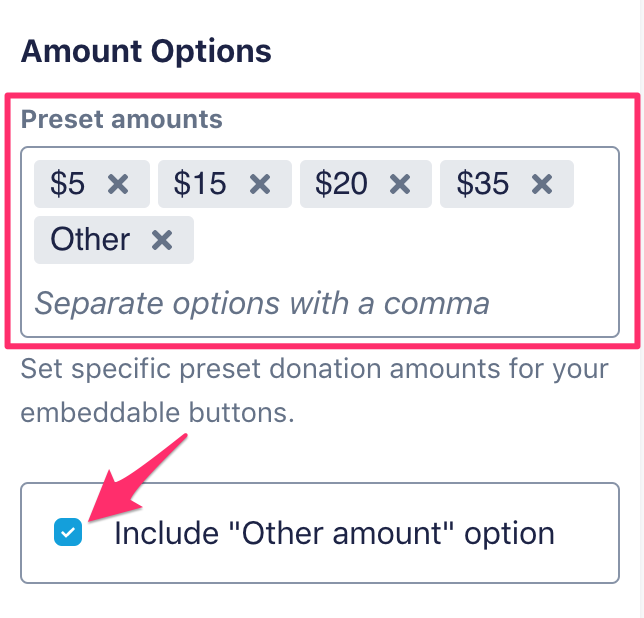Screen dimensions: 644x618
Task: Click the "Amount Options" section heading
Action: click(146, 51)
